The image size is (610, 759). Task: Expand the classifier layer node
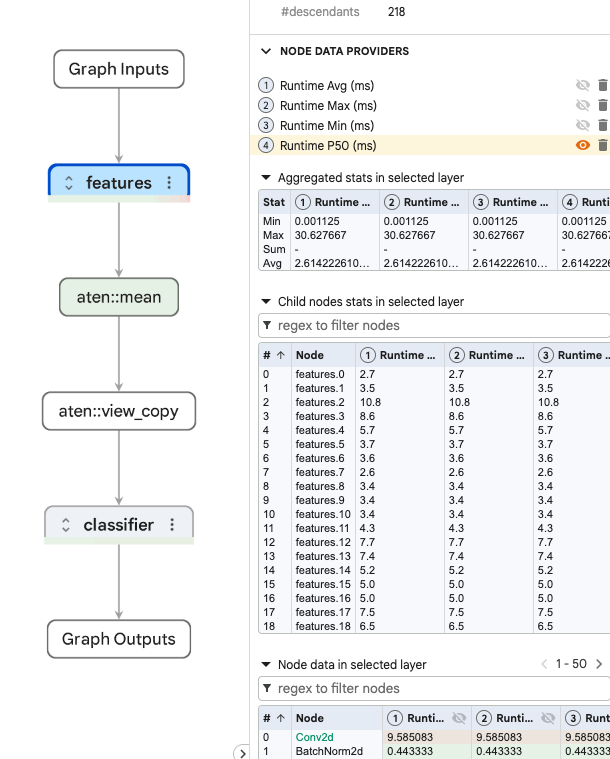[66, 525]
